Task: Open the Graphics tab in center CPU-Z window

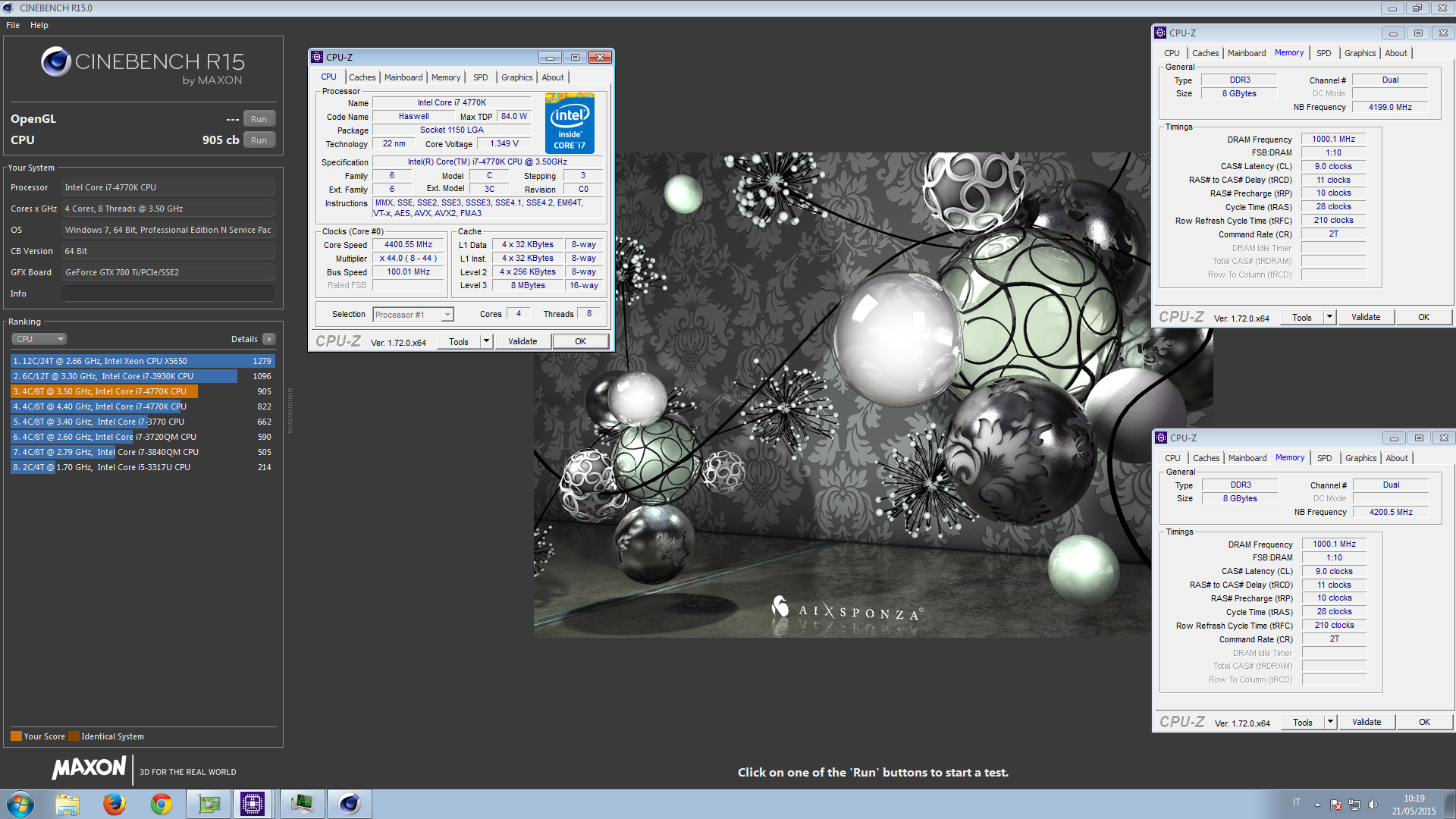Action: tap(517, 77)
